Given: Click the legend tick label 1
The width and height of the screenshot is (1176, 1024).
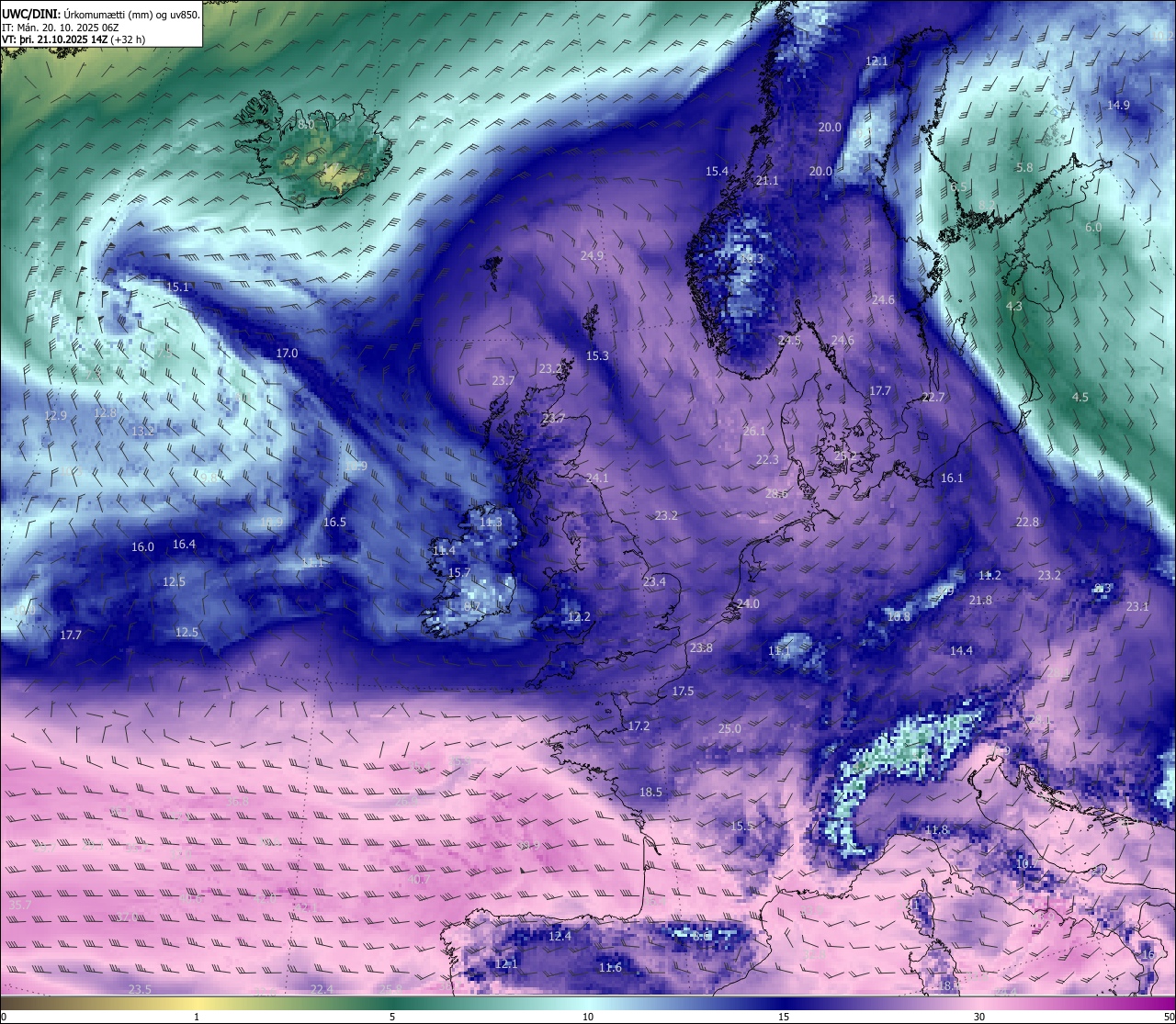Looking at the screenshot, I should (197, 1017).
